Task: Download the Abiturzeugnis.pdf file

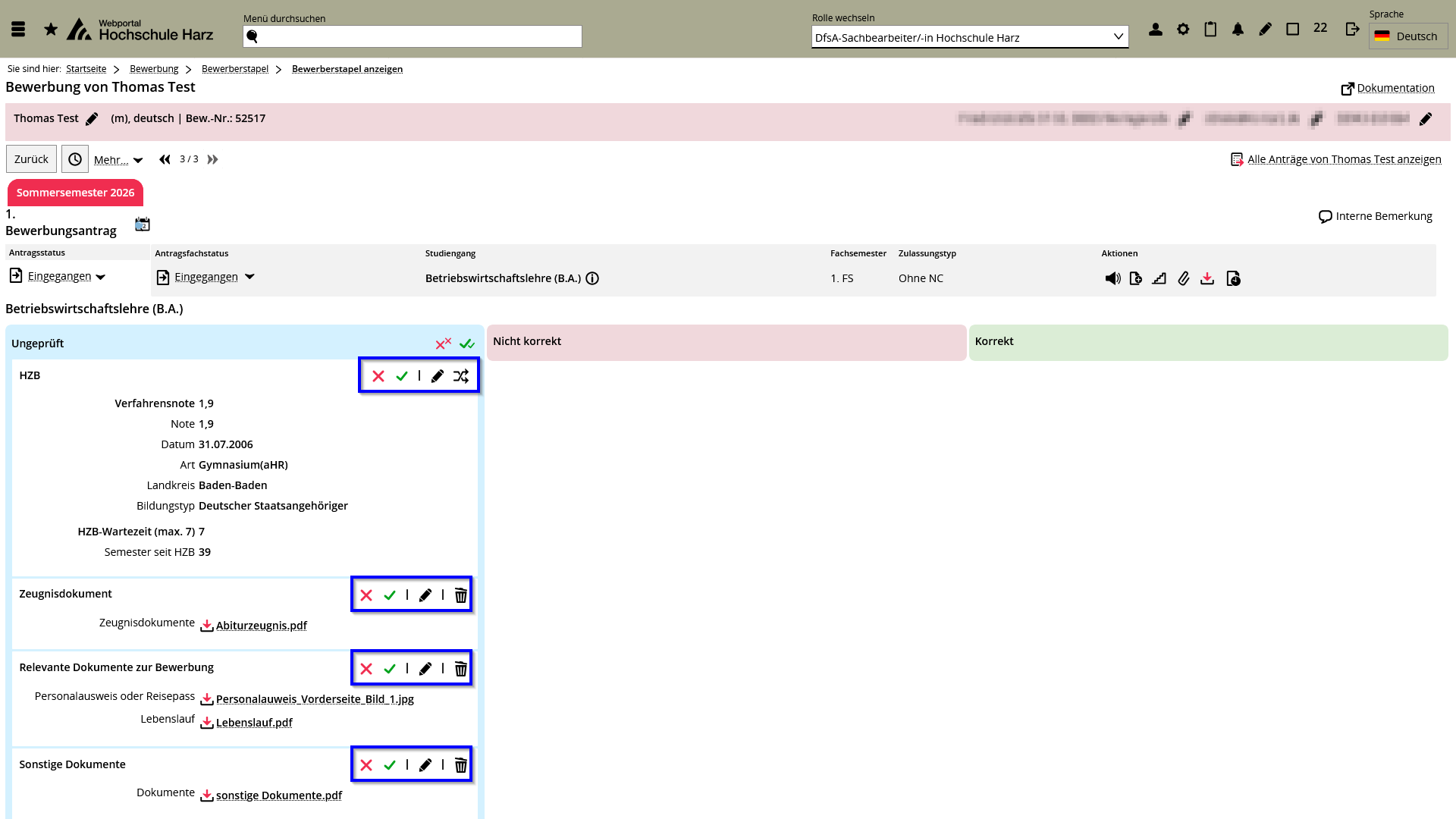Action: (261, 626)
